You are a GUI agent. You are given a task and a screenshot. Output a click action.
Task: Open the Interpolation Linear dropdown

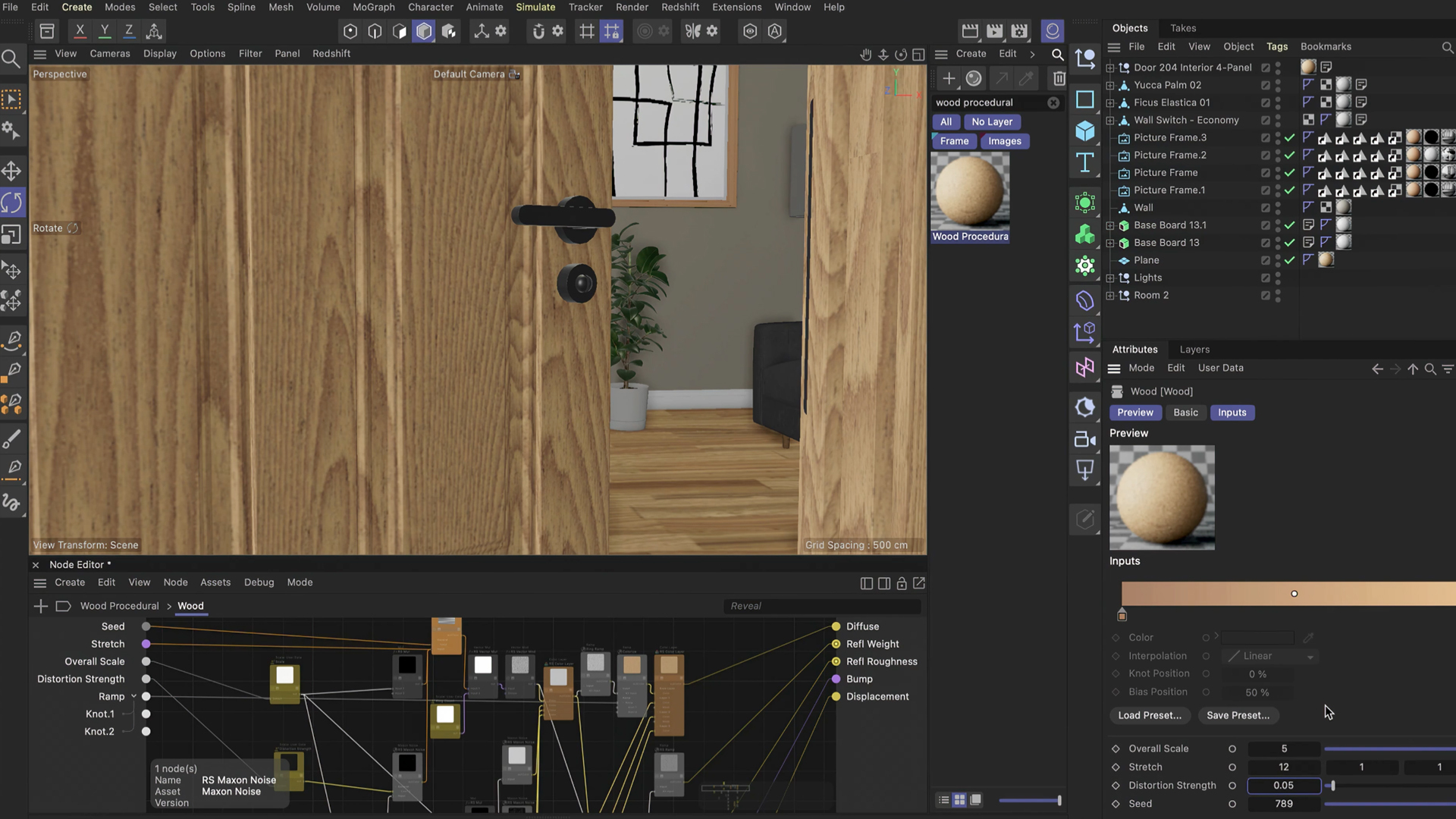1272,656
